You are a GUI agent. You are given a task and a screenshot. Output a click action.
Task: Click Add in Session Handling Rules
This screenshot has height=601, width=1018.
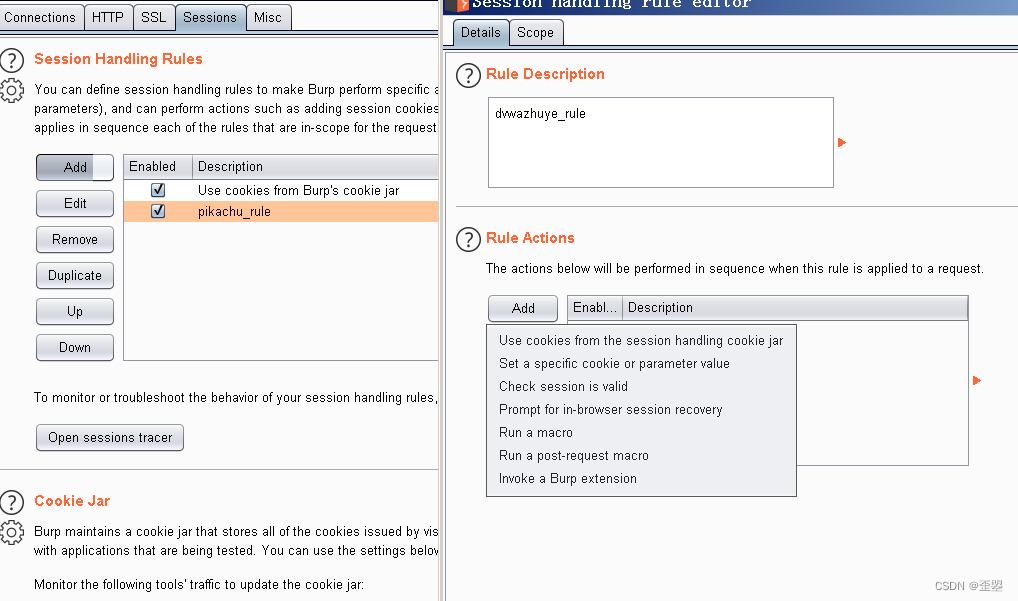[75, 167]
